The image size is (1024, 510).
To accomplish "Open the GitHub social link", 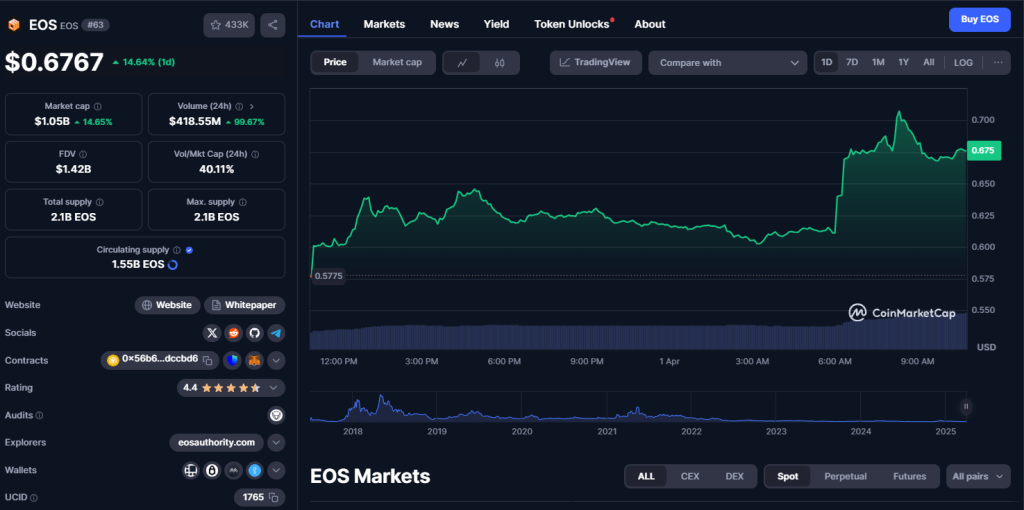I will point(255,333).
